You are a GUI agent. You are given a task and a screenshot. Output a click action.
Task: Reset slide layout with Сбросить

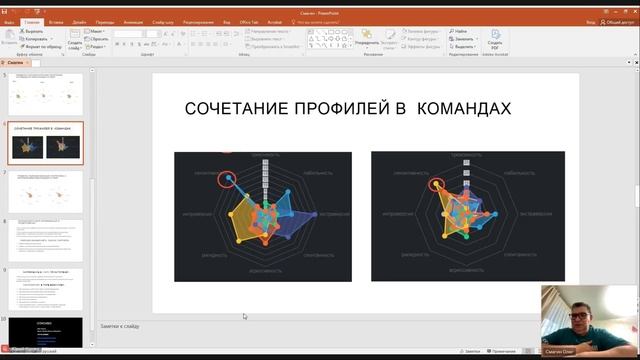[x=96, y=39]
